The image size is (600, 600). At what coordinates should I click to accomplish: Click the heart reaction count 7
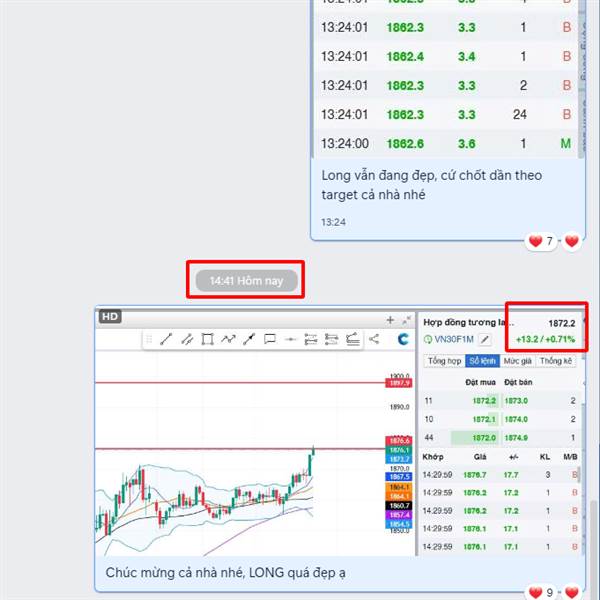tap(541, 241)
